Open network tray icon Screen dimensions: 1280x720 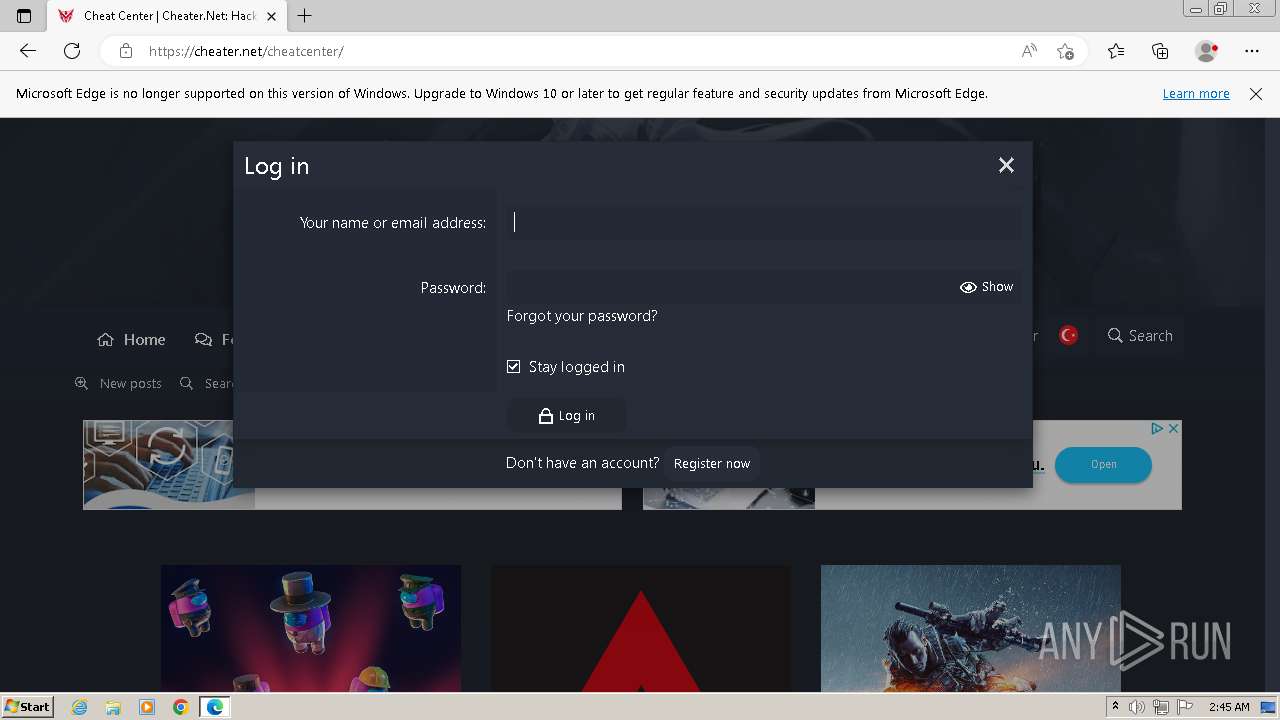point(1161,707)
